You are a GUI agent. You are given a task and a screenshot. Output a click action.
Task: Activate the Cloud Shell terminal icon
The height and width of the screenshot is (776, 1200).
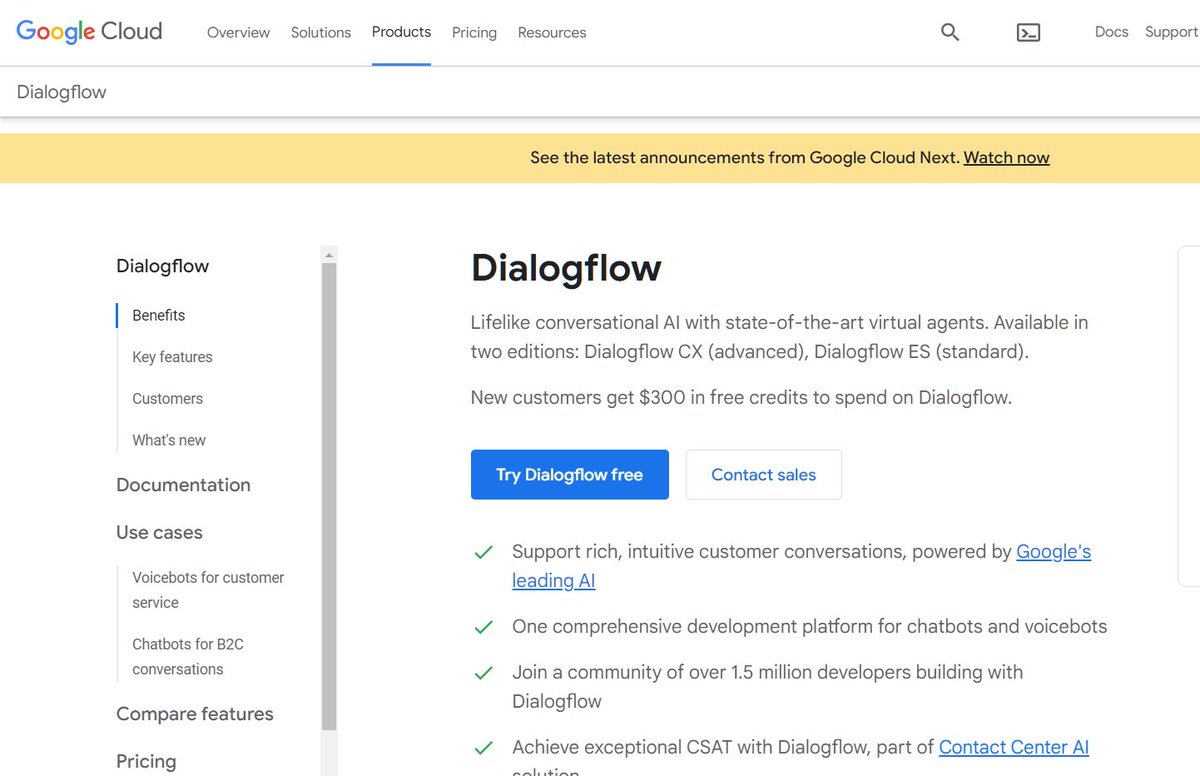(1028, 32)
